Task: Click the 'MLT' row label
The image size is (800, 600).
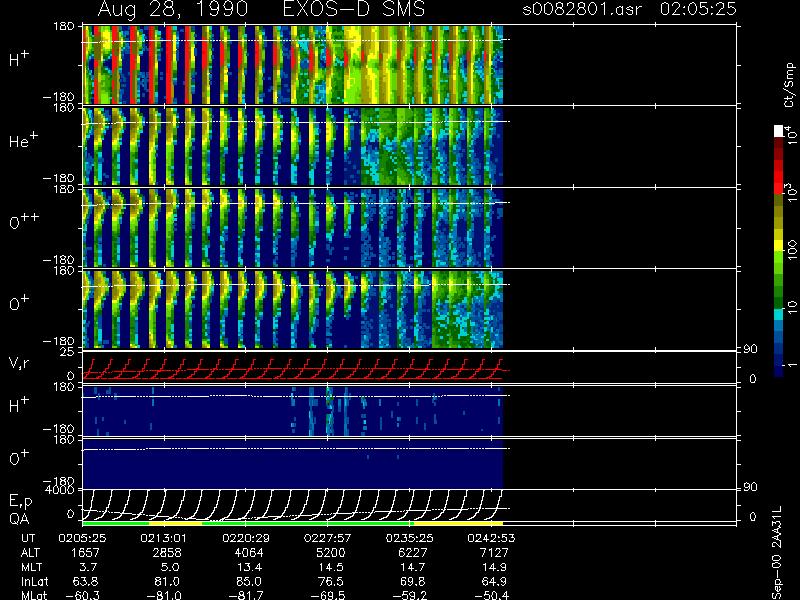Action: point(31,567)
